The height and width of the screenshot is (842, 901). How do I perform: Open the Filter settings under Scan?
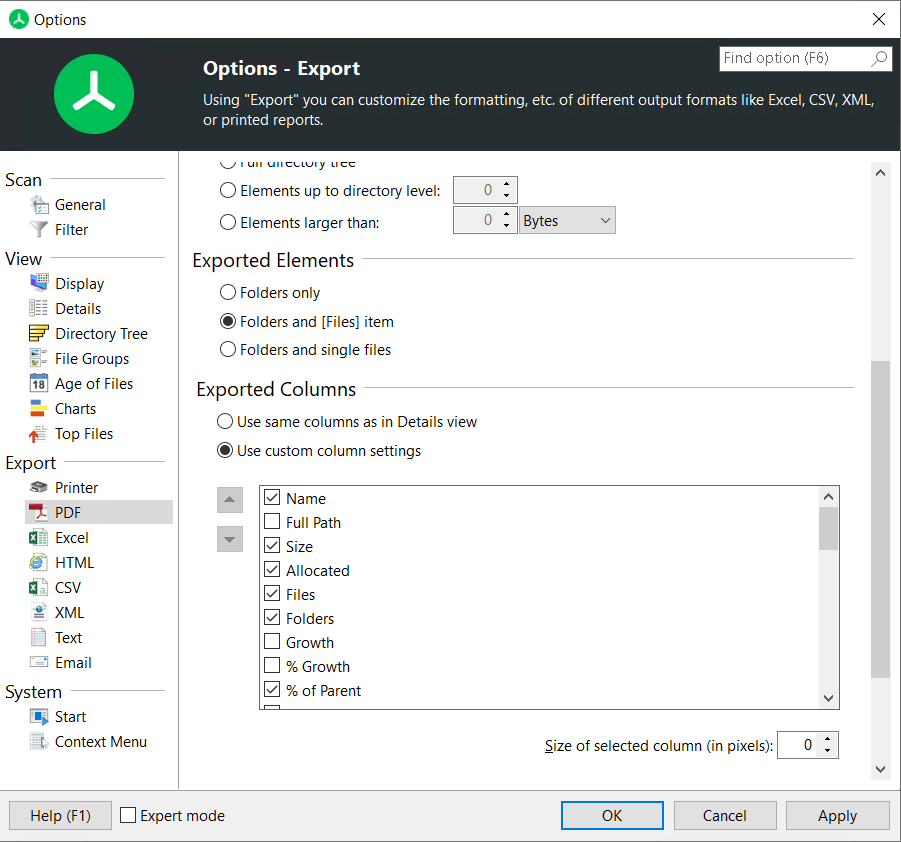coord(70,229)
